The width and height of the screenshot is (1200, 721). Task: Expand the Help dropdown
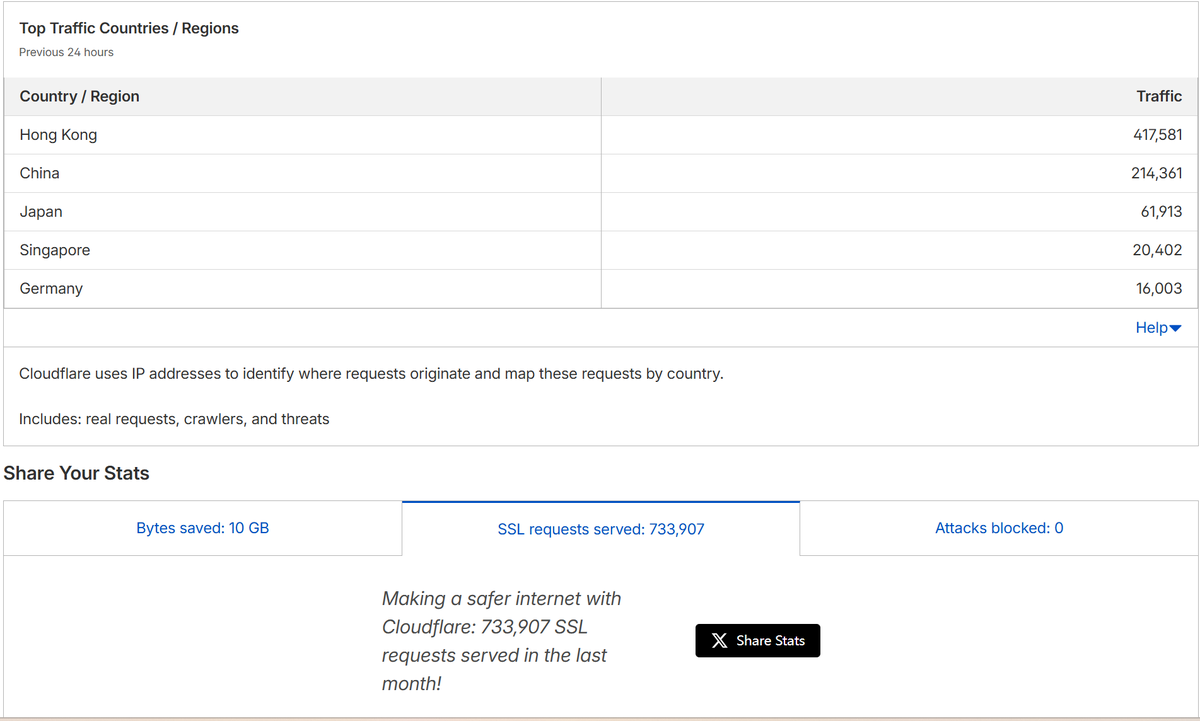click(x=1158, y=328)
